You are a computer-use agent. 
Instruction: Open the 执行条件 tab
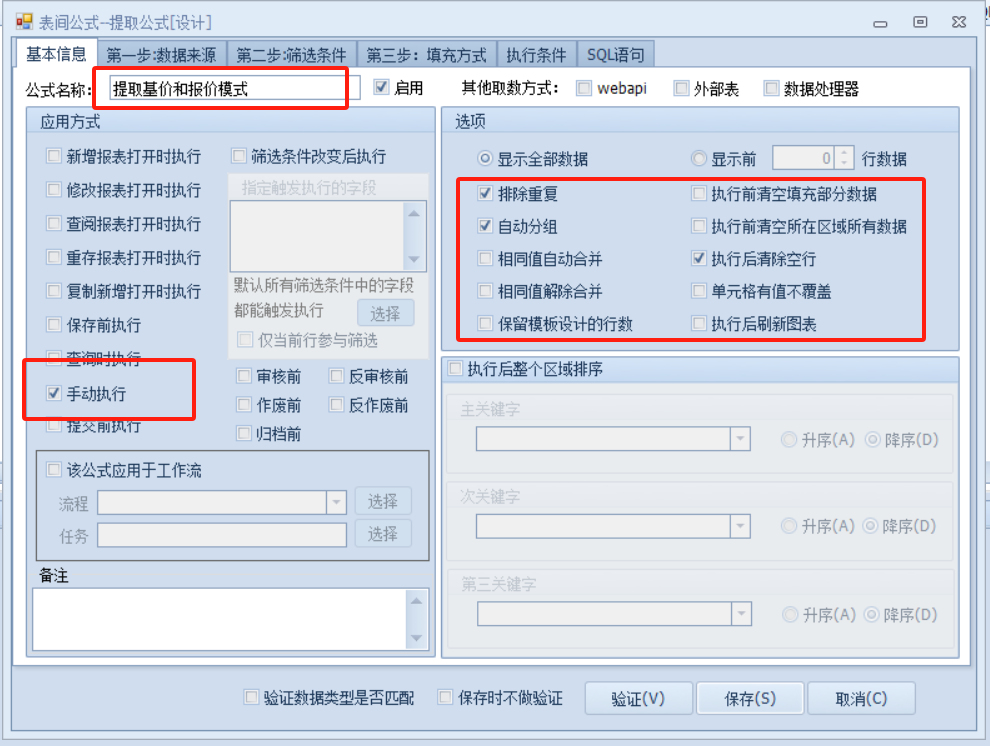click(536, 55)
